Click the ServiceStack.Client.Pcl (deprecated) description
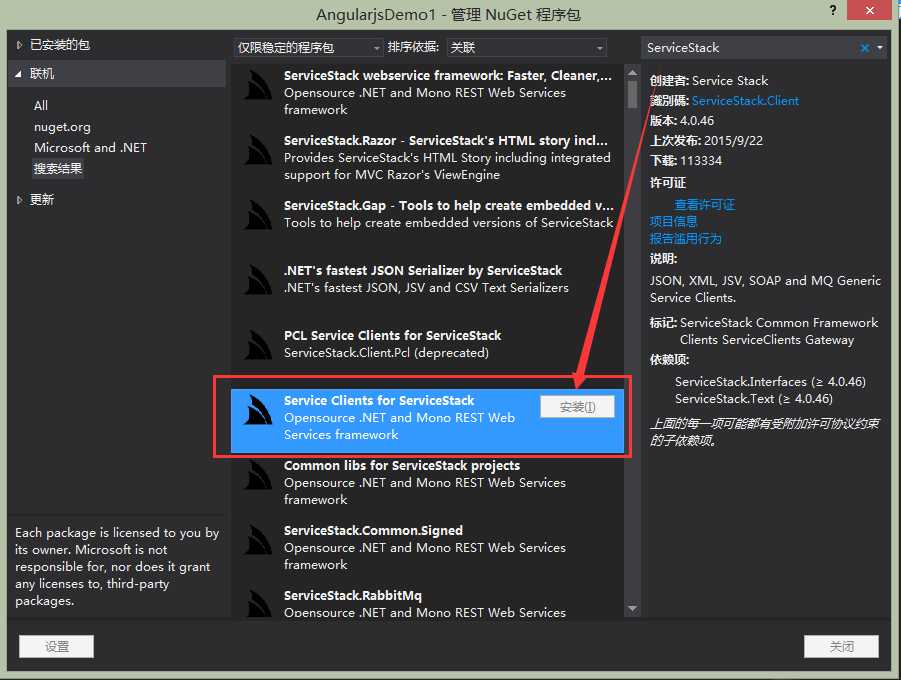The image size is (901, 680). [x=386, y=353]
